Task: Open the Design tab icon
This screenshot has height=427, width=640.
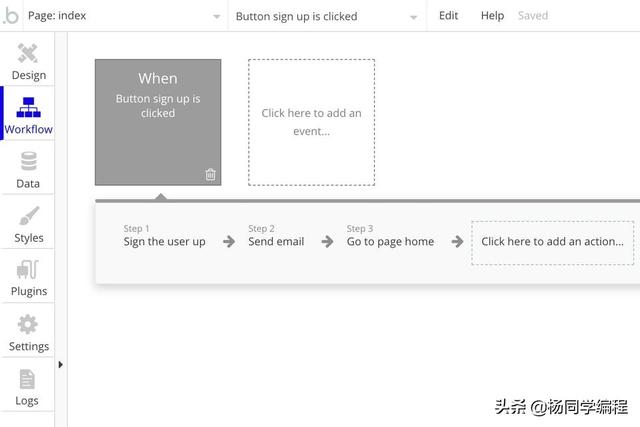Action: tap(28, 53)
